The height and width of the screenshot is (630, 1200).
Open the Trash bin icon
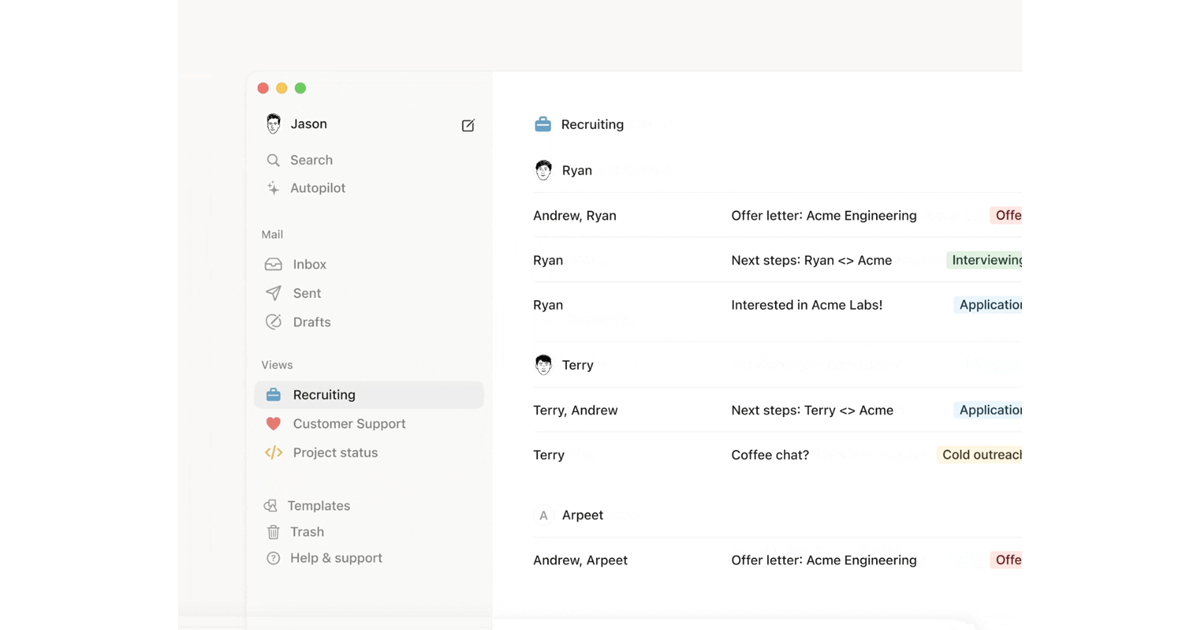click(273, 532)
